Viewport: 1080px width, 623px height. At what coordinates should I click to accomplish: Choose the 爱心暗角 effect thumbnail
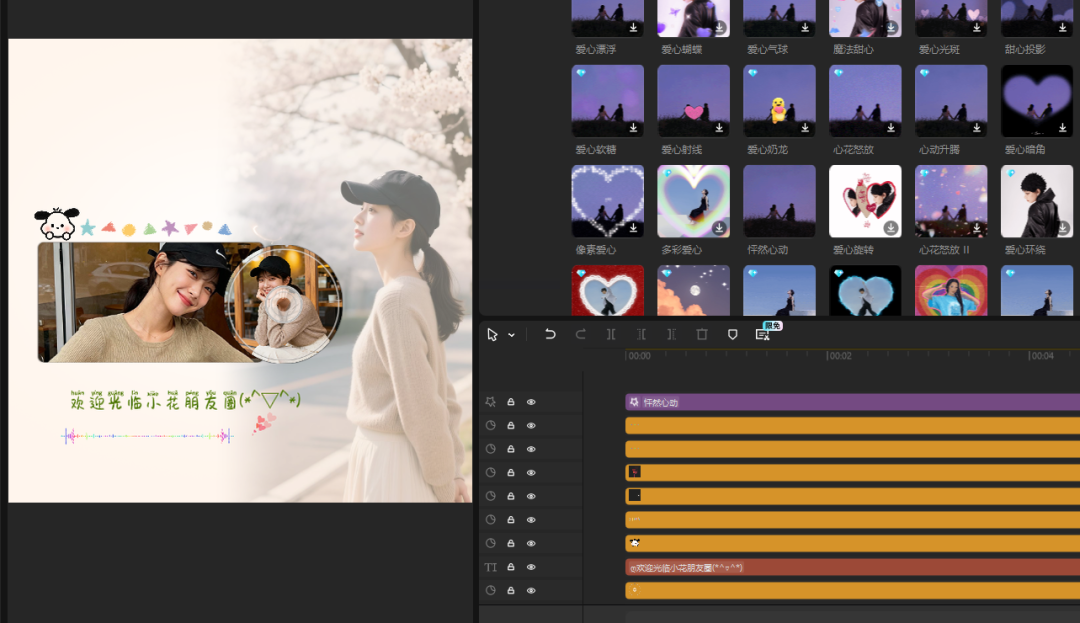pos(1037,101)
